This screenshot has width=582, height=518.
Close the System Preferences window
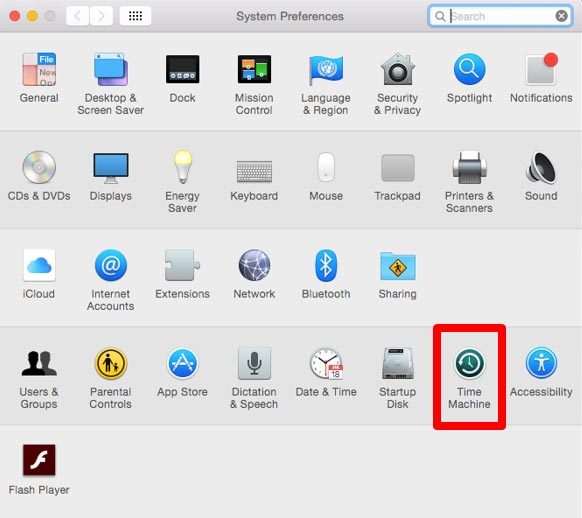[15, 16]
